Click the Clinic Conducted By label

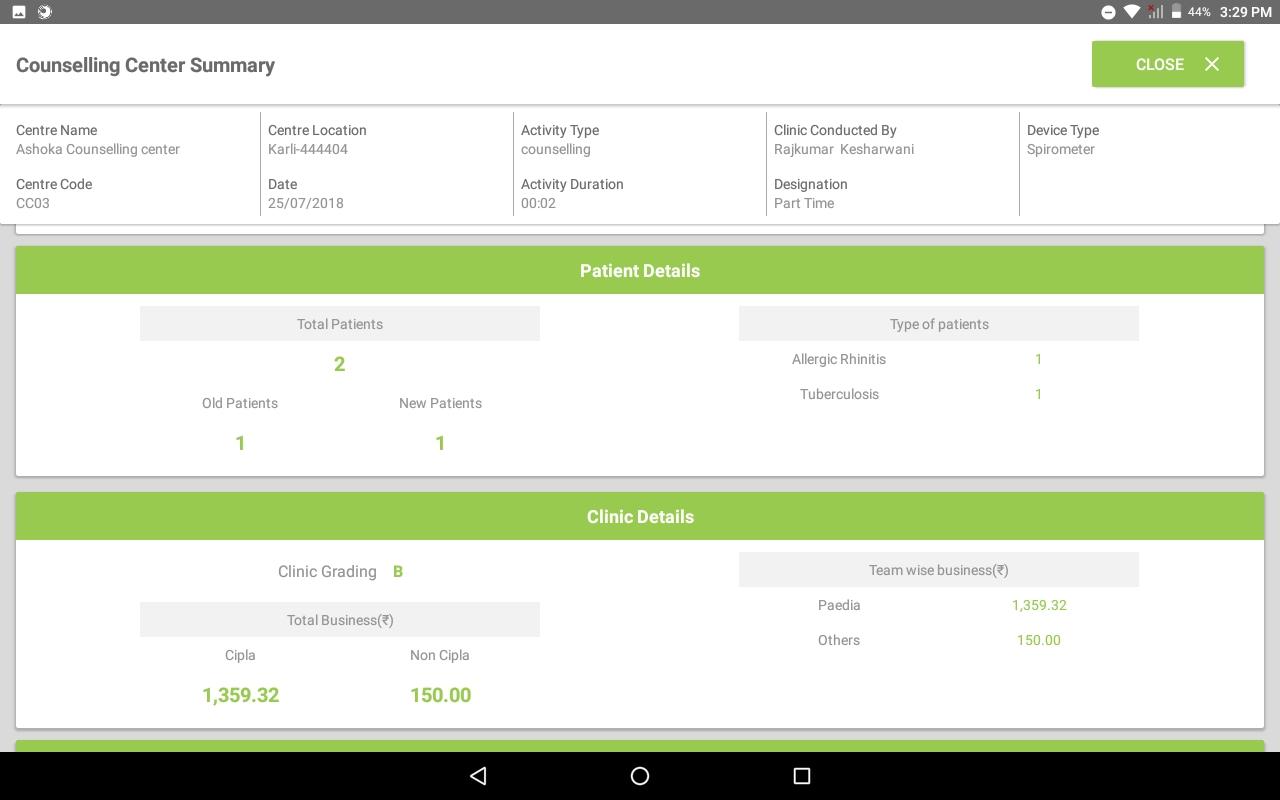(x=835, y=130)
